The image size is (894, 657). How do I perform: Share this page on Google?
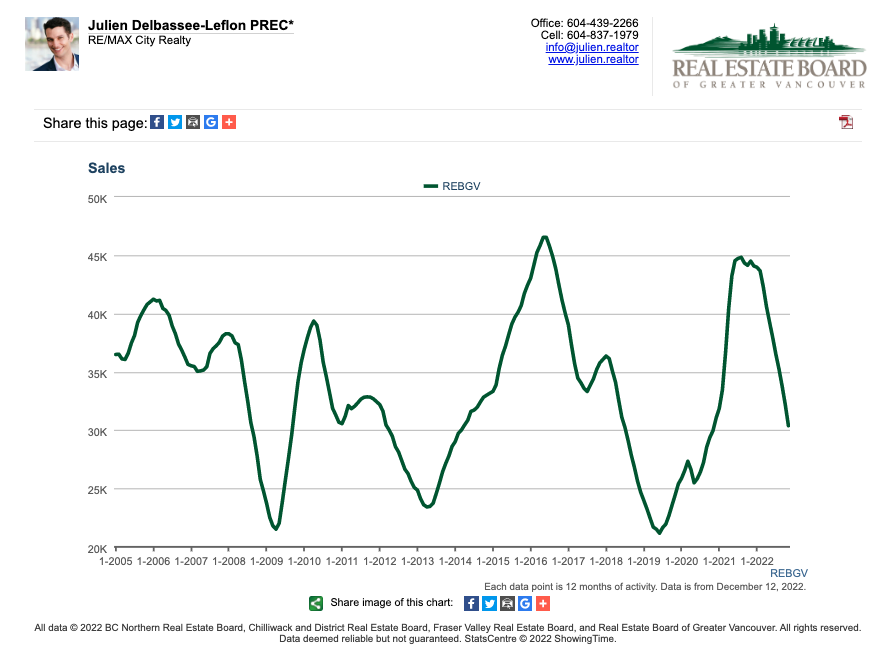210,122
